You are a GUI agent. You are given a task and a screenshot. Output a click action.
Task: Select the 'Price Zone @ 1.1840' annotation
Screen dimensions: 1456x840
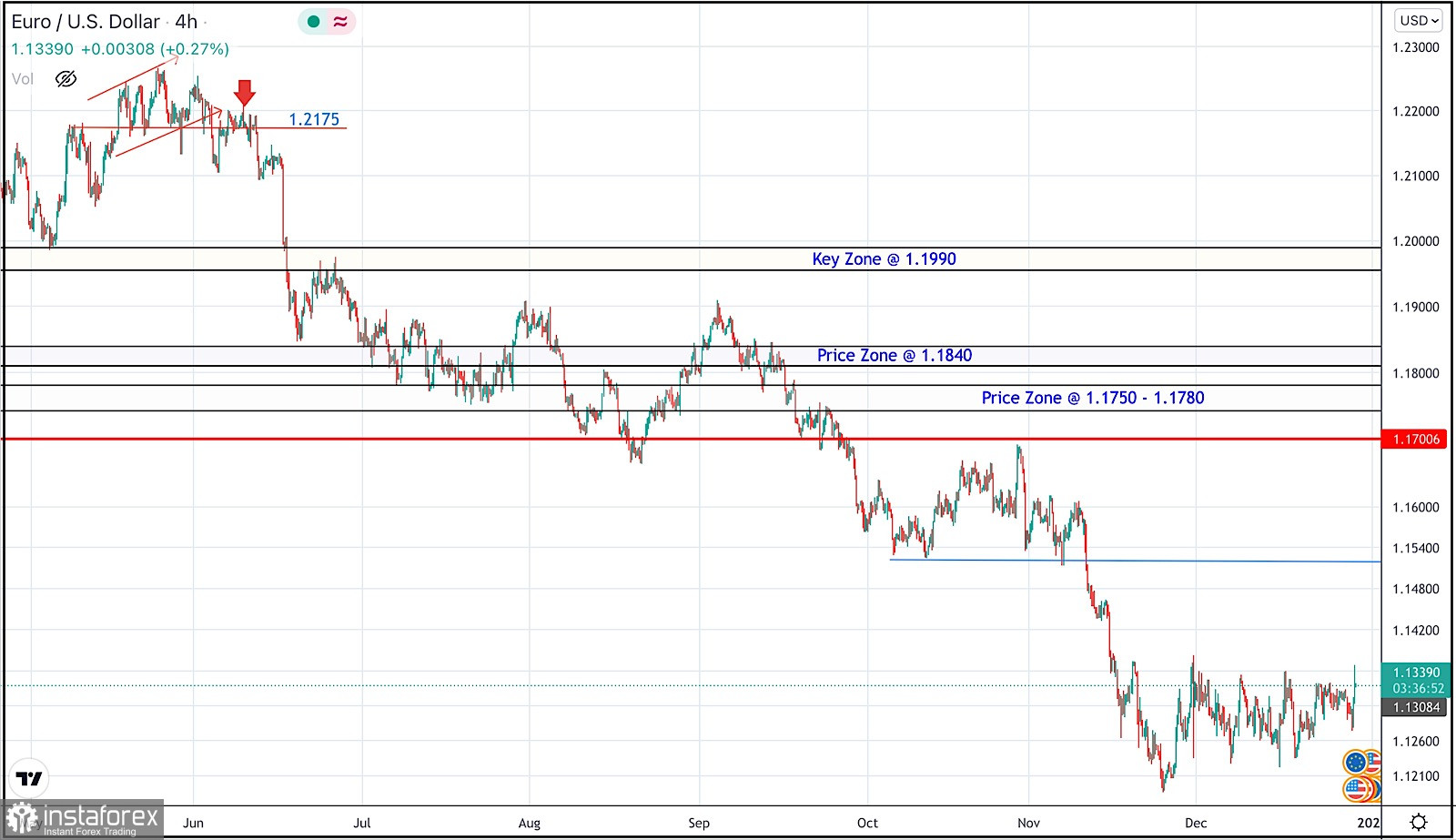point(895,356)
